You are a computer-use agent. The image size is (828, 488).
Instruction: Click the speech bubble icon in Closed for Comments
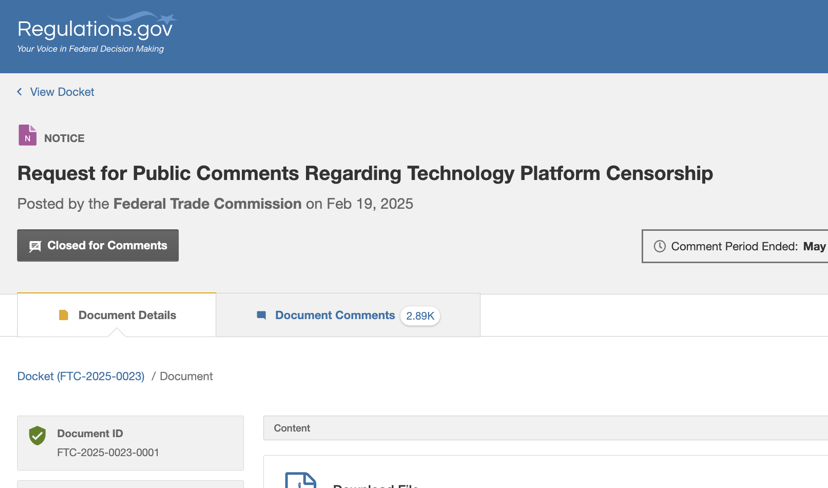tap(35, 246)
